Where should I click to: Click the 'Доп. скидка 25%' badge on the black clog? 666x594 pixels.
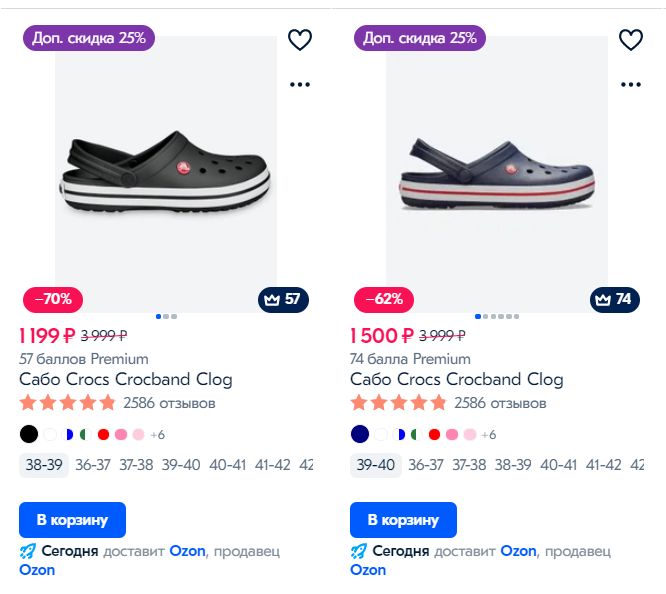tap(89, 38)
